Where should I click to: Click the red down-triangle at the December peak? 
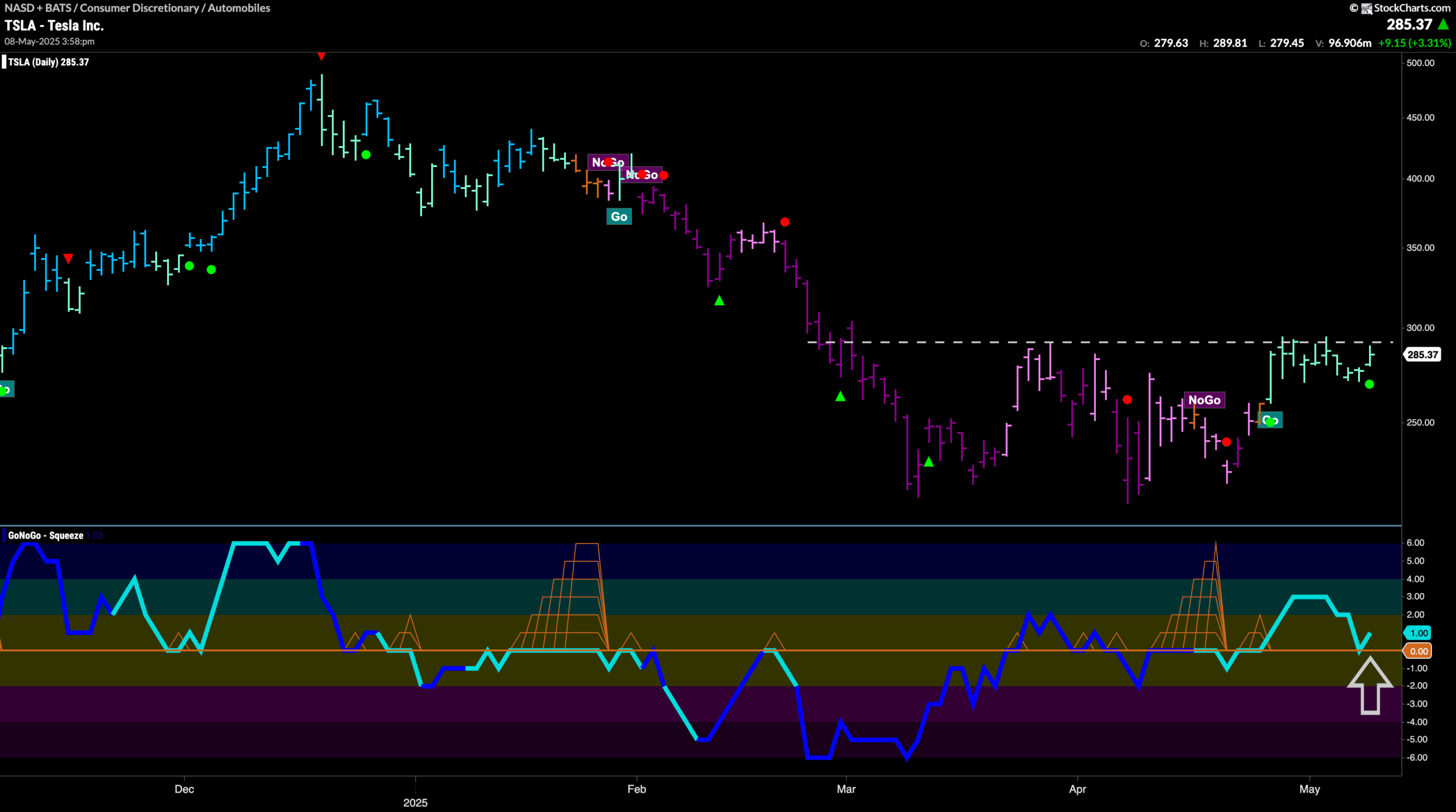tap(321, 56)
